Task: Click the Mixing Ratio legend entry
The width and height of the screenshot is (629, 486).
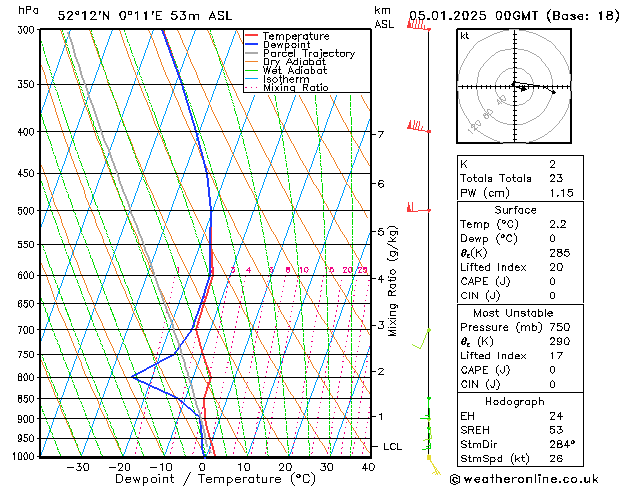Action: 287,87
